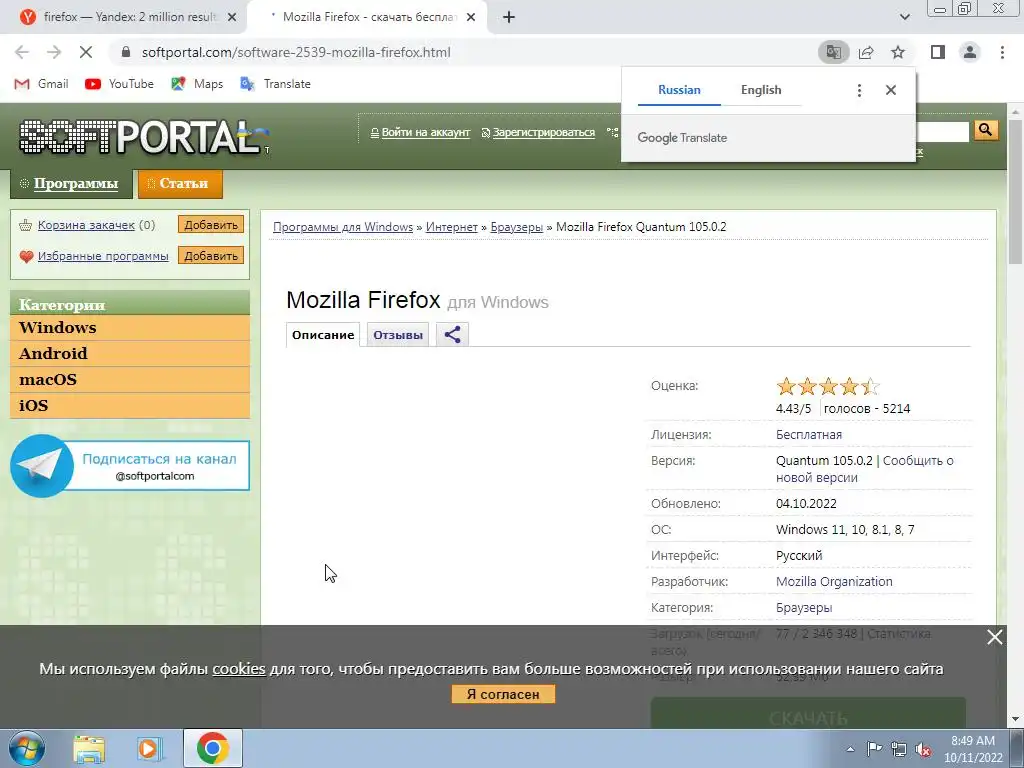This screenshot has height=768, width=1024.
Task: Click Программы для Windows breadcrumb
Action: [x=343, y=227]
